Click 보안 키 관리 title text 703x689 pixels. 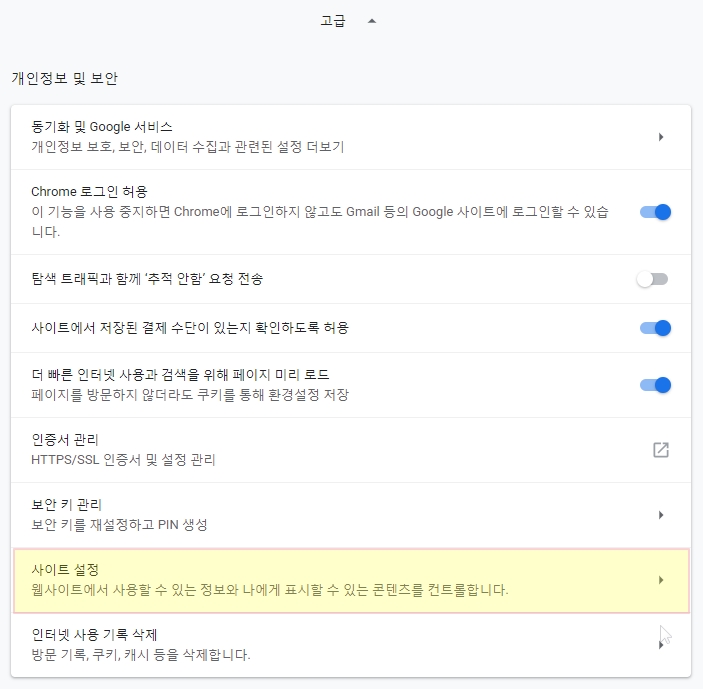pos(66,505)
